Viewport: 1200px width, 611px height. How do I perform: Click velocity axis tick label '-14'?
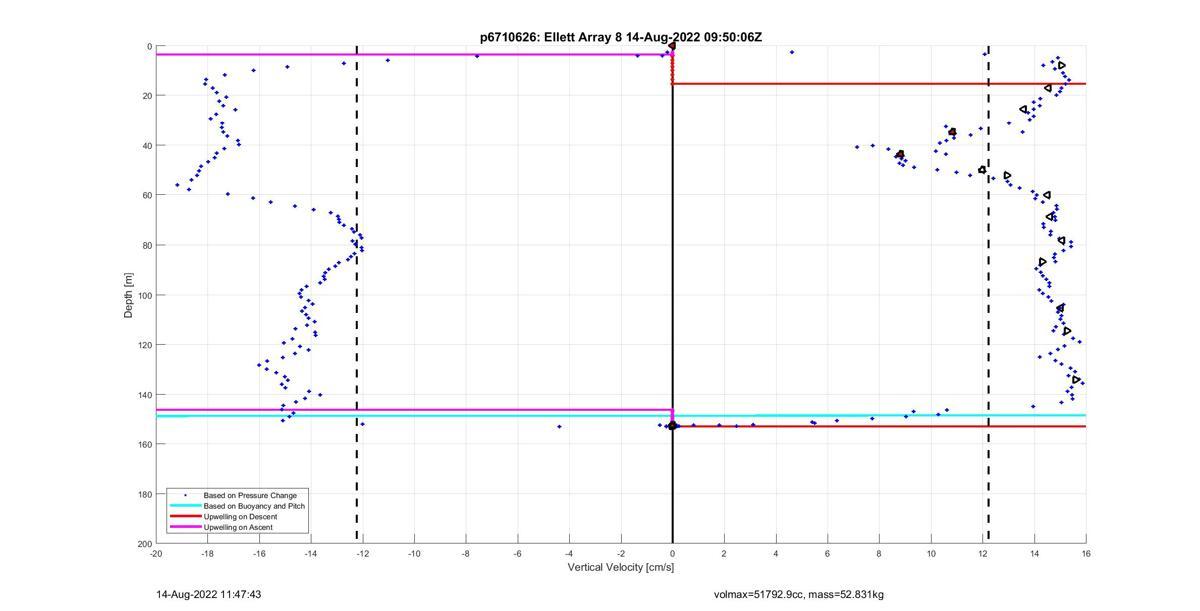[x=311, y=553]
